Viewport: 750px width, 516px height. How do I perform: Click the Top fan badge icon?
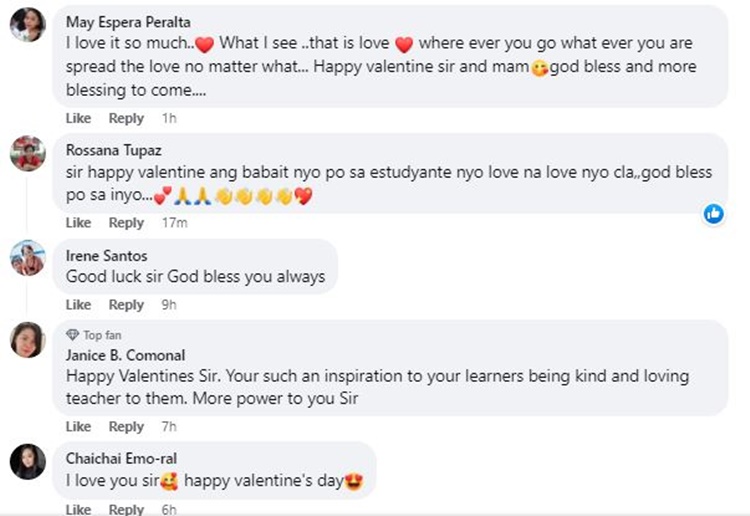coord(72,335)
